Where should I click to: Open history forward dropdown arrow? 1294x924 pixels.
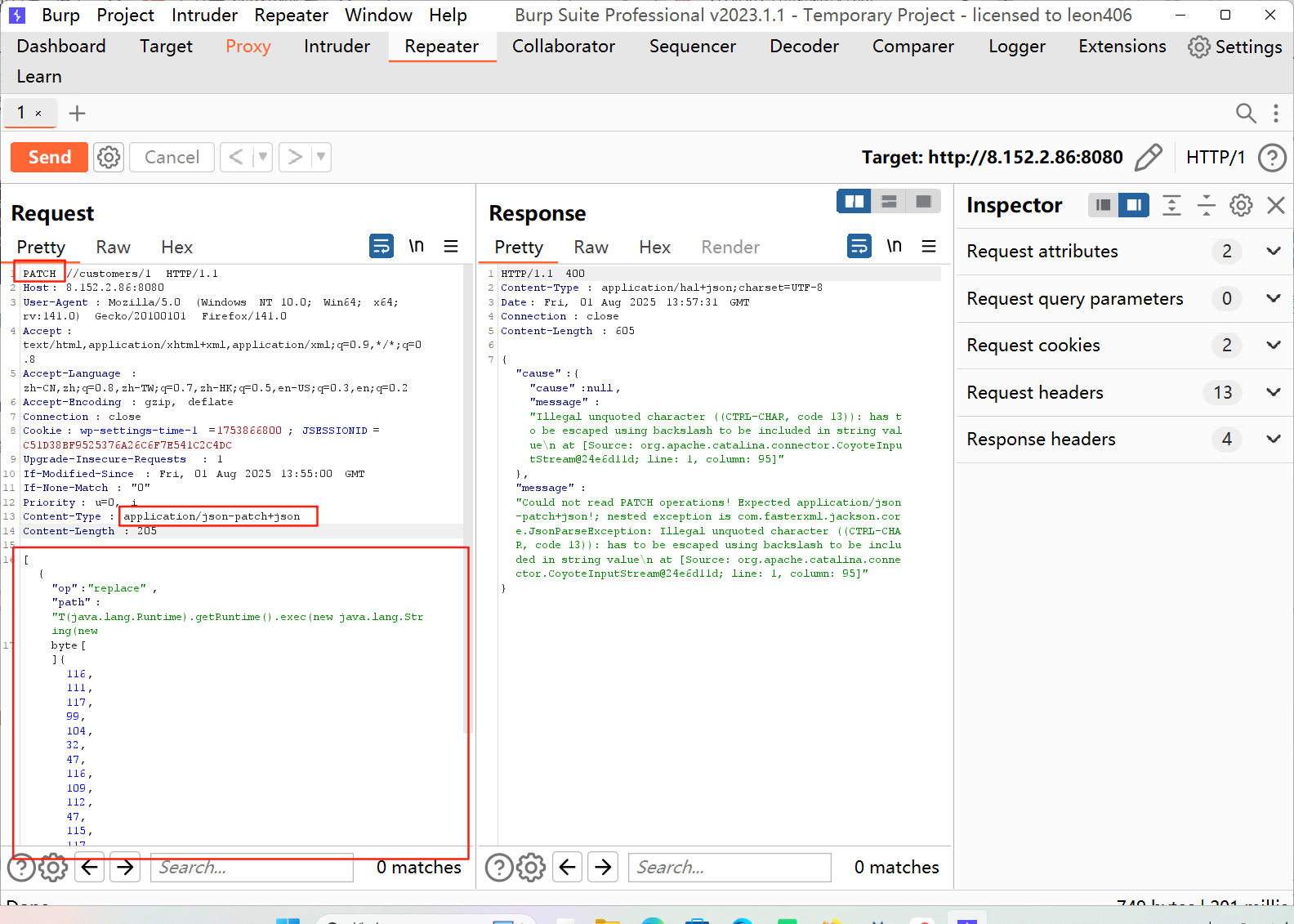click(x=321, y=157)
